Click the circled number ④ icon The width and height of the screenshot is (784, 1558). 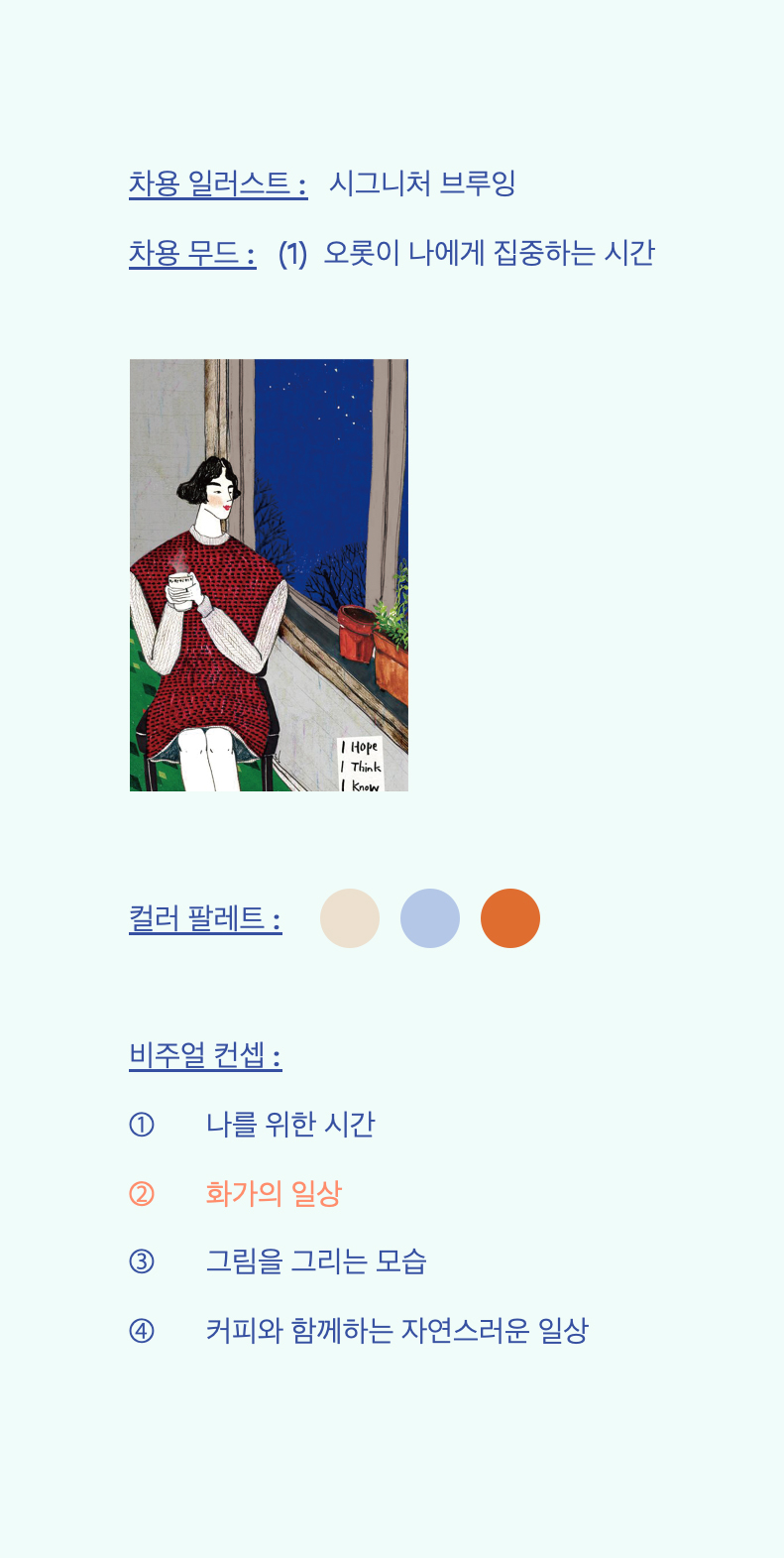142,1330
